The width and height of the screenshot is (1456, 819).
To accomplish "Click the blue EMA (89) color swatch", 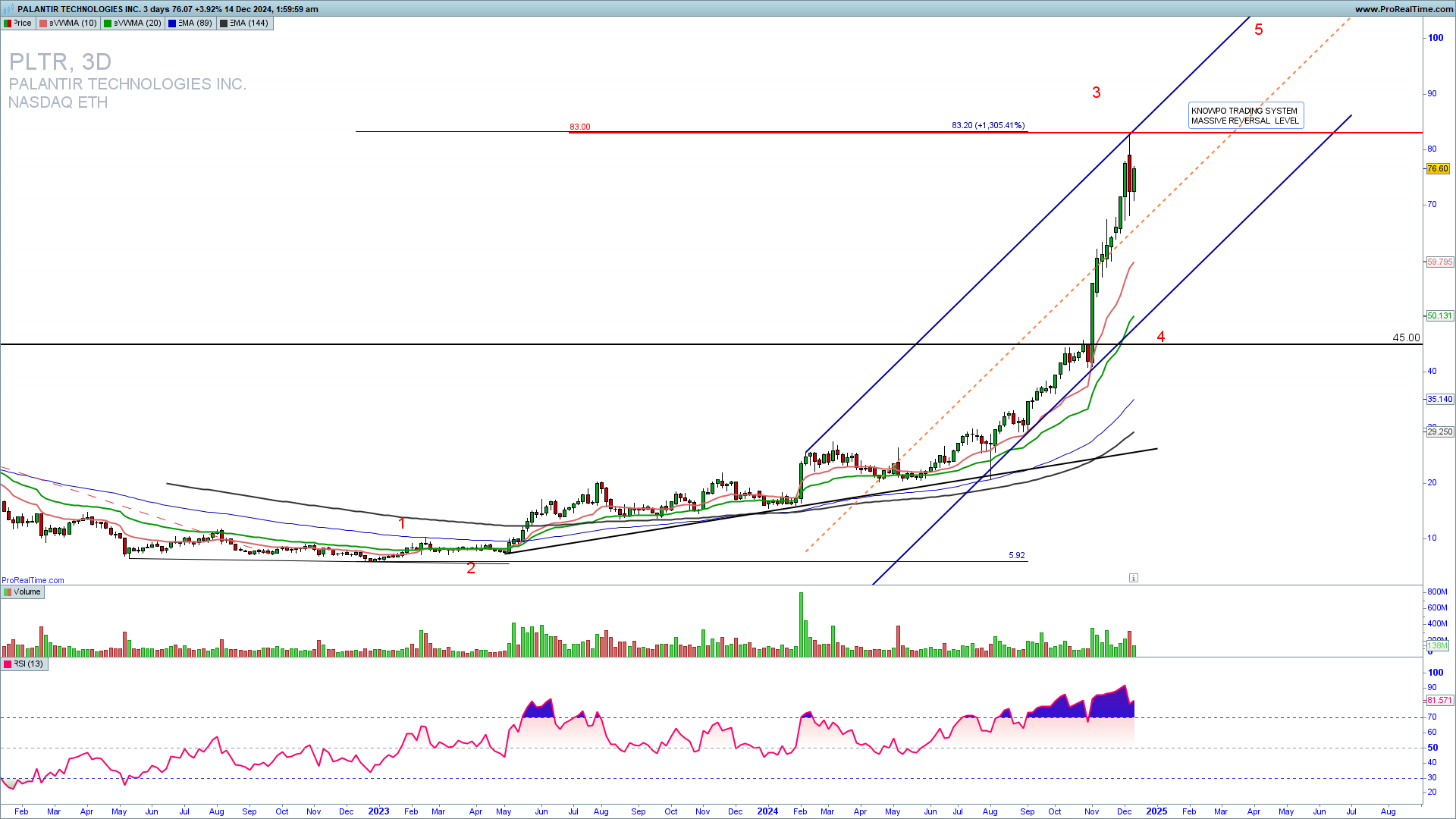I will [x=172, y=24].
